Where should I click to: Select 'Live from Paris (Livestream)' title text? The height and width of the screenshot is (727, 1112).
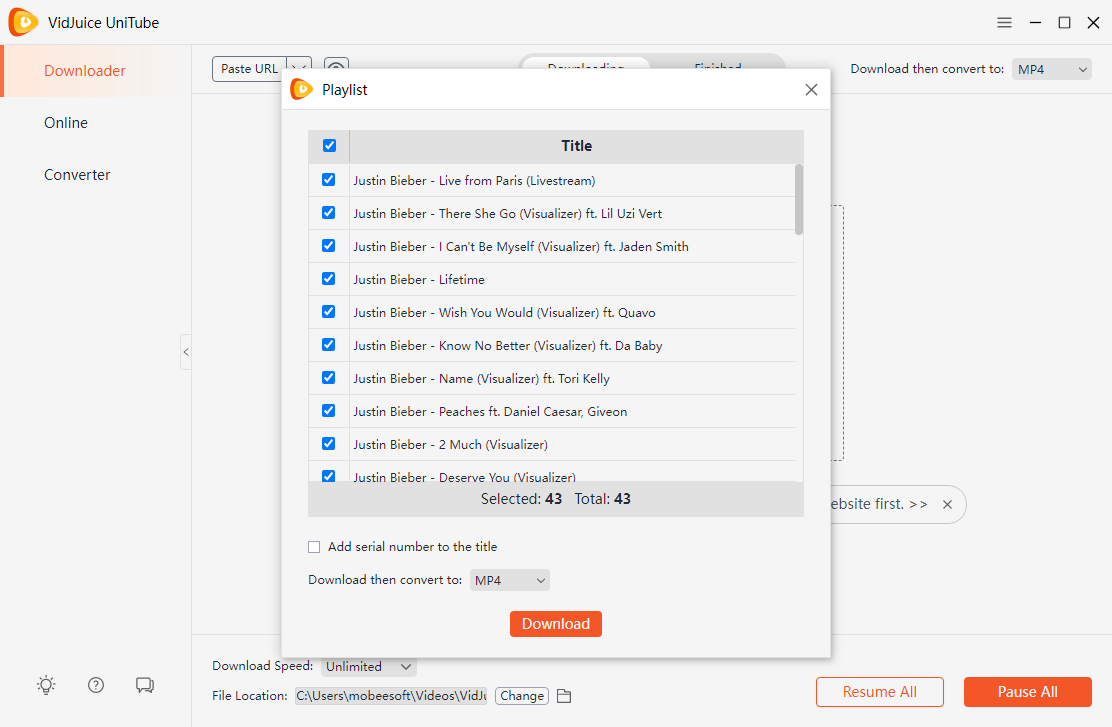click(x=474, y=181)
